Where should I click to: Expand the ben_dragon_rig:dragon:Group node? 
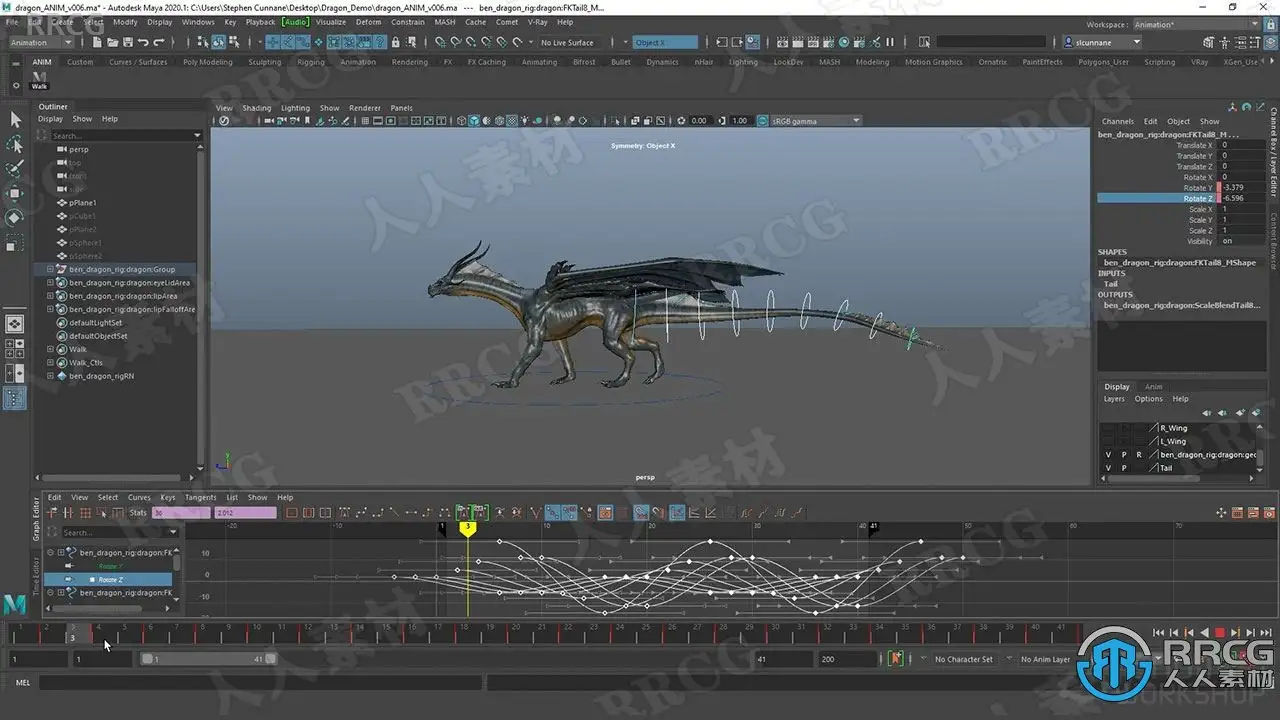click(x=50, y=269)
